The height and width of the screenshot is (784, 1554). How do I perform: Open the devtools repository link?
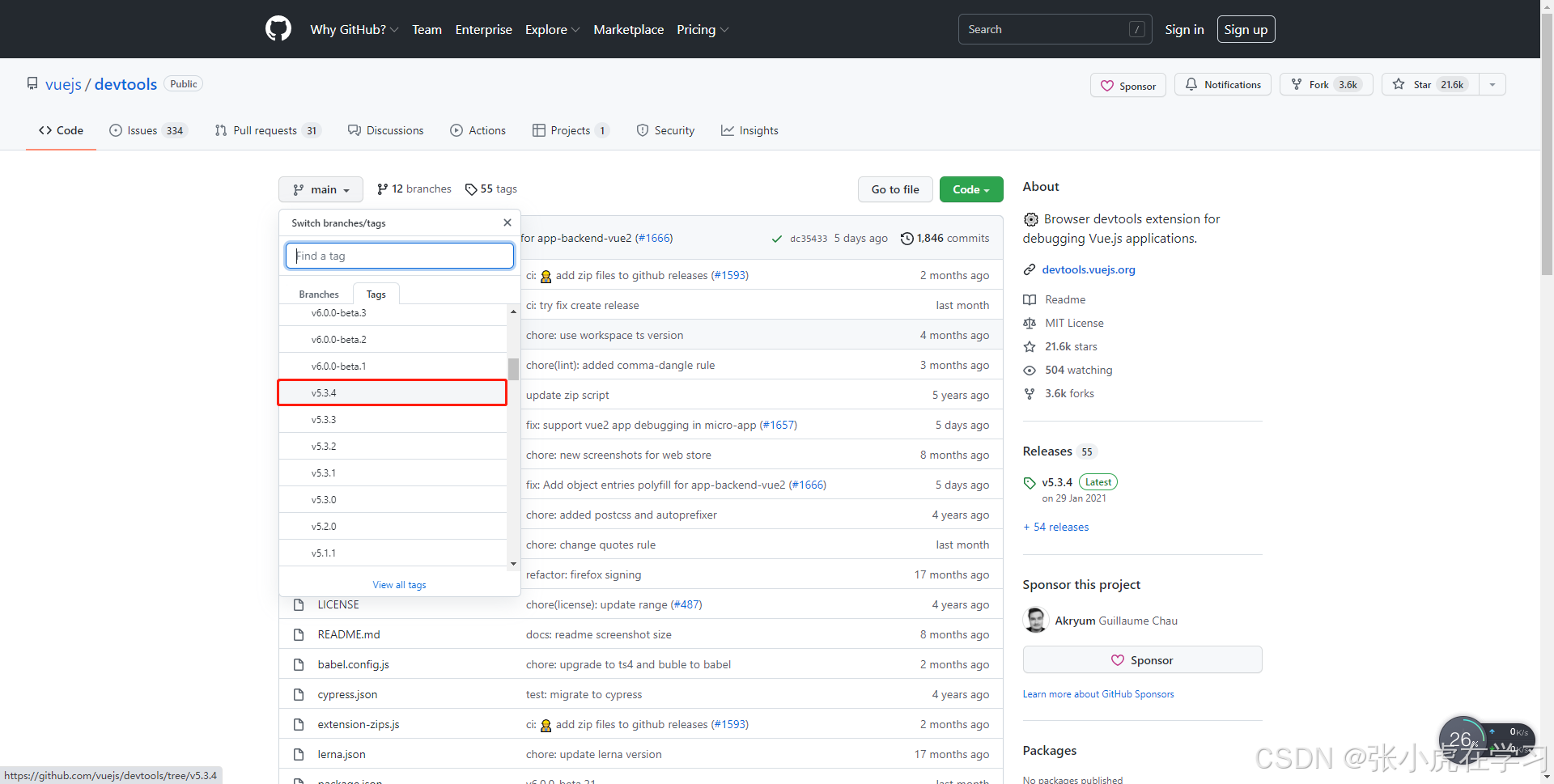pyautogui.click(x=125, y=84)
